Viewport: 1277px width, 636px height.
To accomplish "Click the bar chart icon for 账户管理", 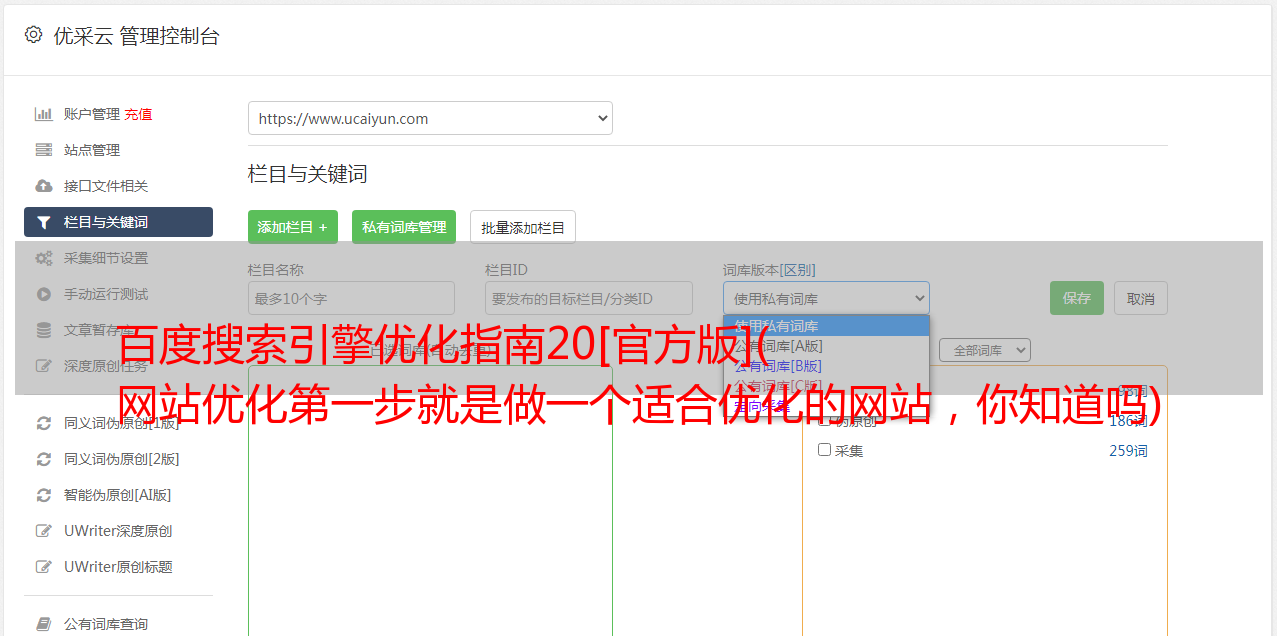I will [x=43, y=114].
